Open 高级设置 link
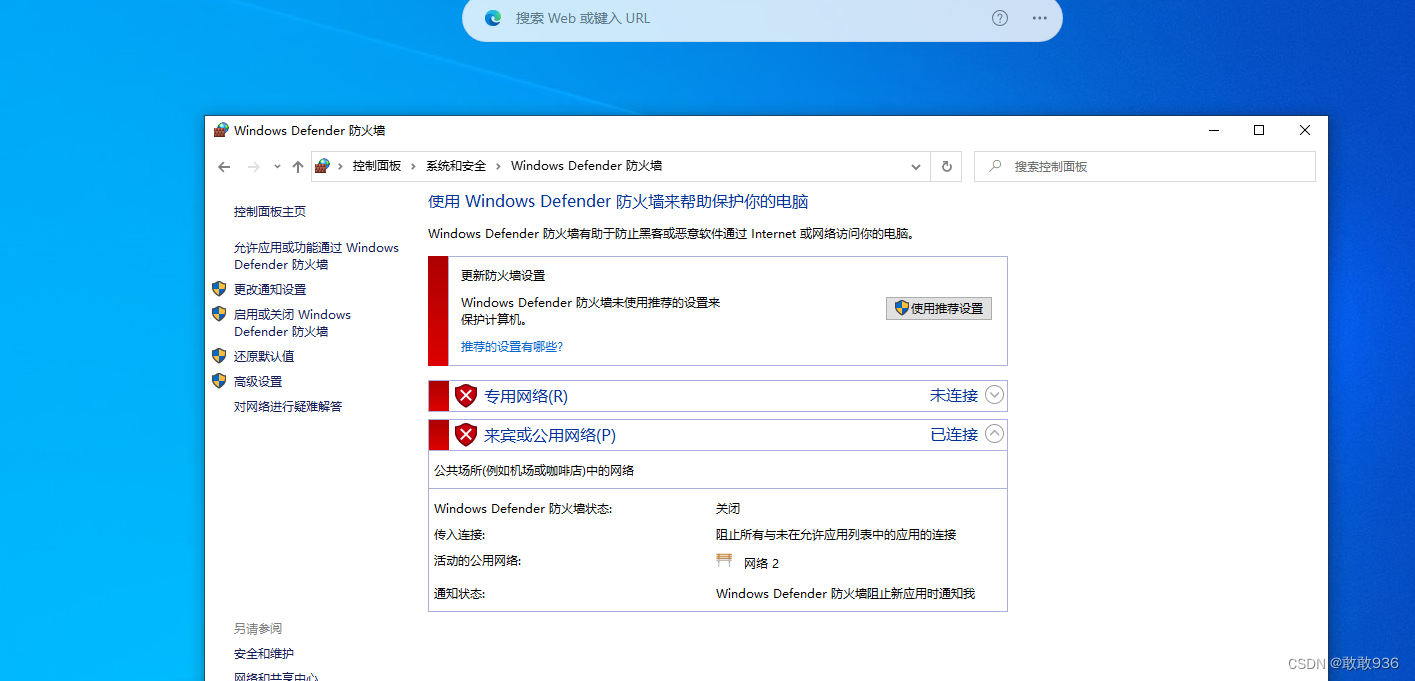Image resolution: width=1415 pixels, height=681 pixels. [x=258, y=382]
